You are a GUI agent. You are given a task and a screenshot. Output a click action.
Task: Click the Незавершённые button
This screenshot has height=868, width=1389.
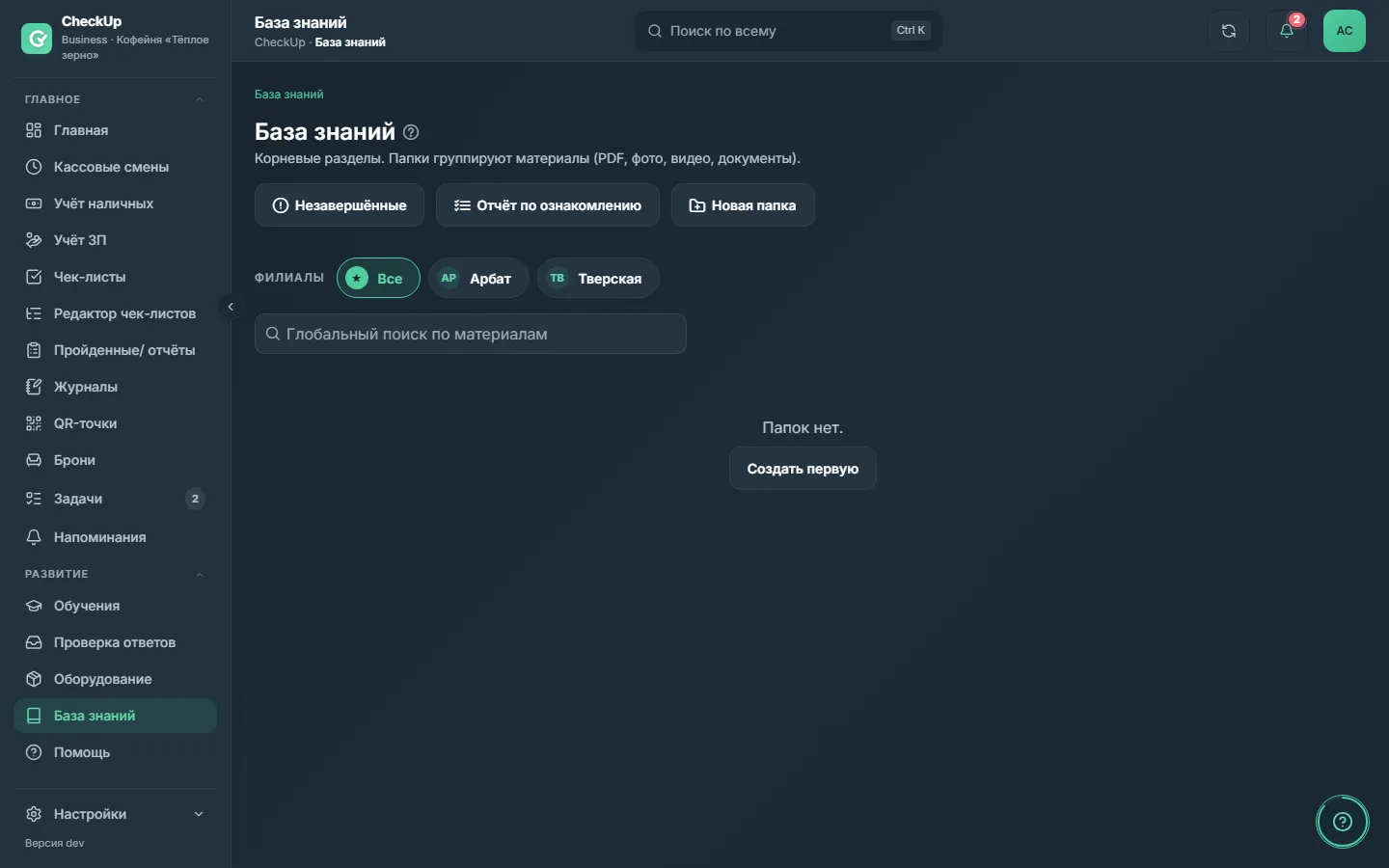(340, 205)
